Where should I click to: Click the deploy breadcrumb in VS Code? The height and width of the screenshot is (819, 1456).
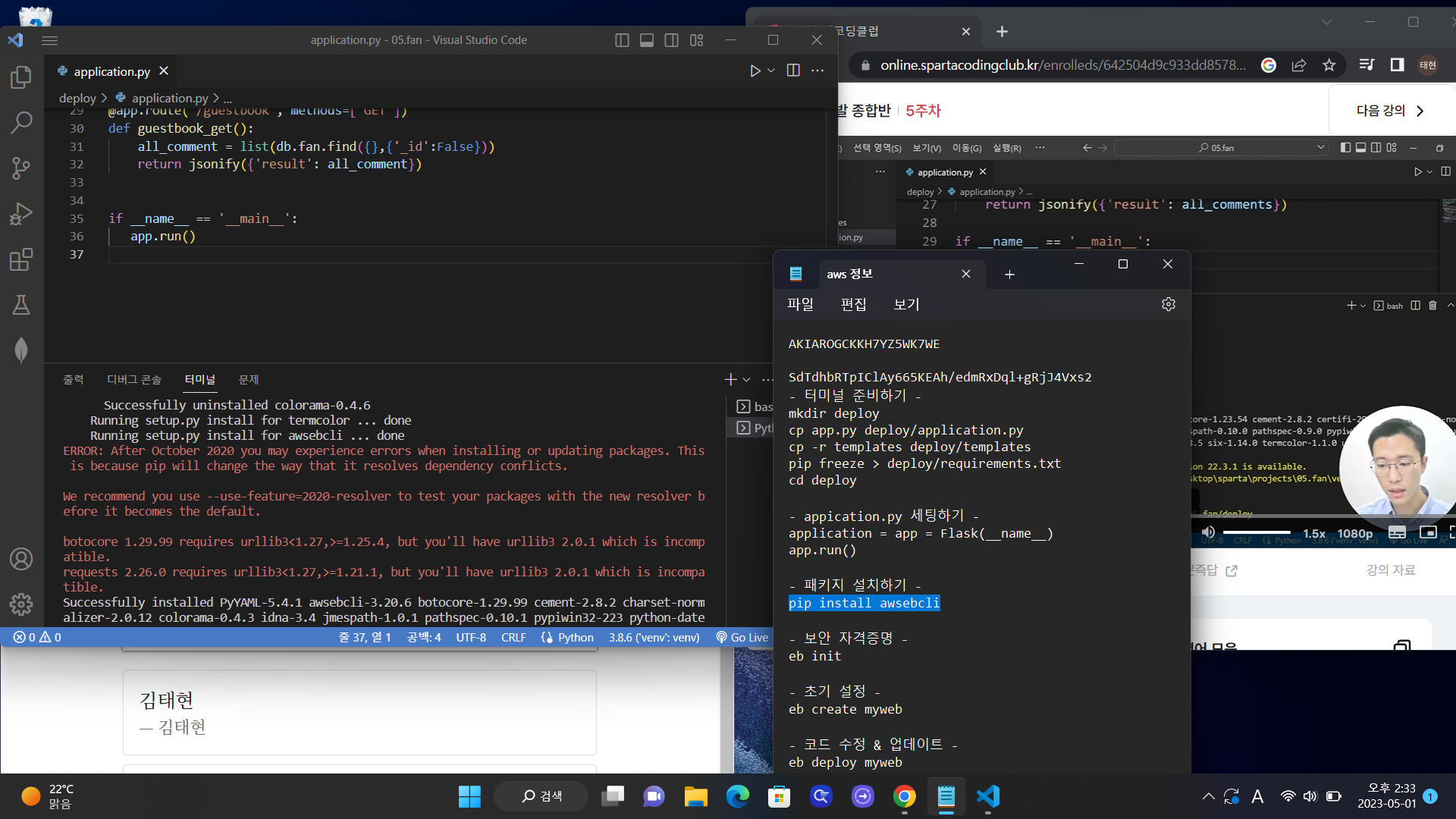77,98
